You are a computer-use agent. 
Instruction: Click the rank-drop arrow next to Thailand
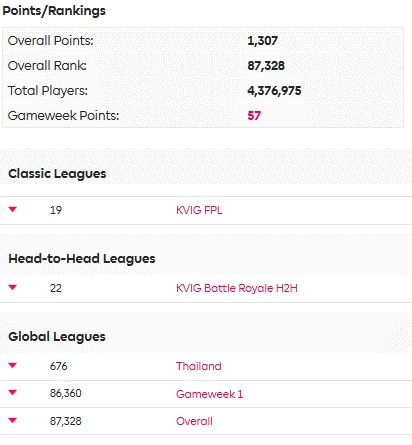13,365
